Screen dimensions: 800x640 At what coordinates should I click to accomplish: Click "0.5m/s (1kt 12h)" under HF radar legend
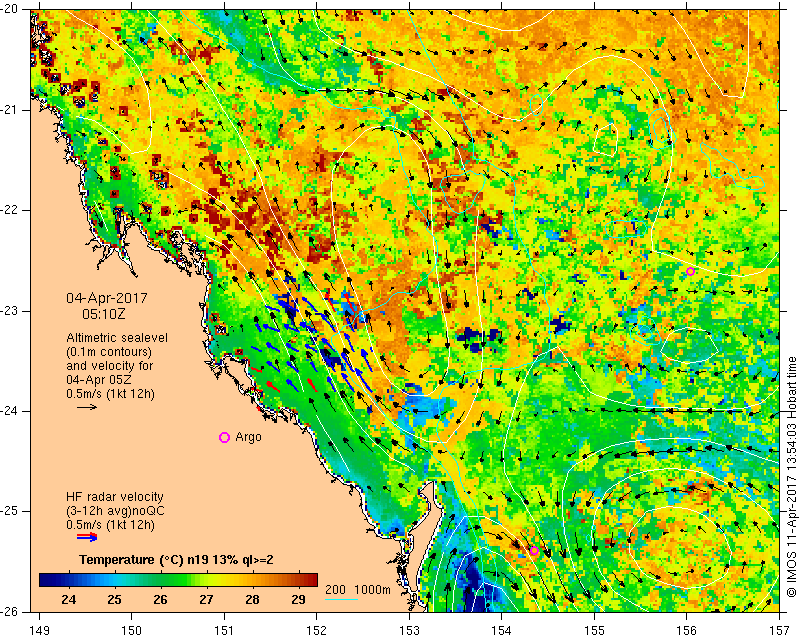point(110,525)
